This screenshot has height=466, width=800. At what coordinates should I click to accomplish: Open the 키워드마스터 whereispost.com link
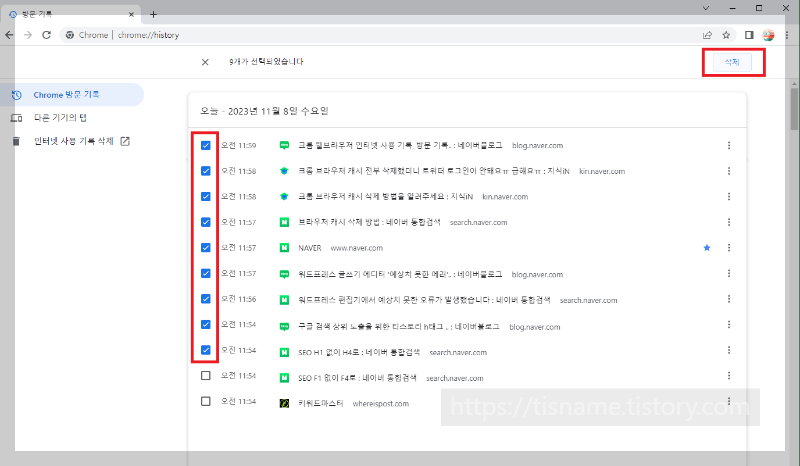(x=321, y=403)
